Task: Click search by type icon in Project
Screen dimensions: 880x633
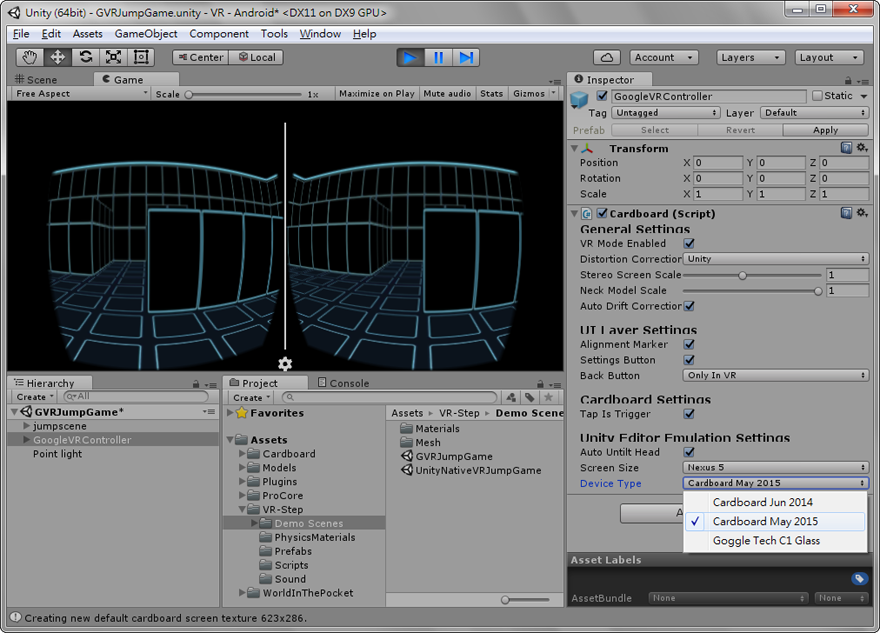Action: (x=511, y=397)
